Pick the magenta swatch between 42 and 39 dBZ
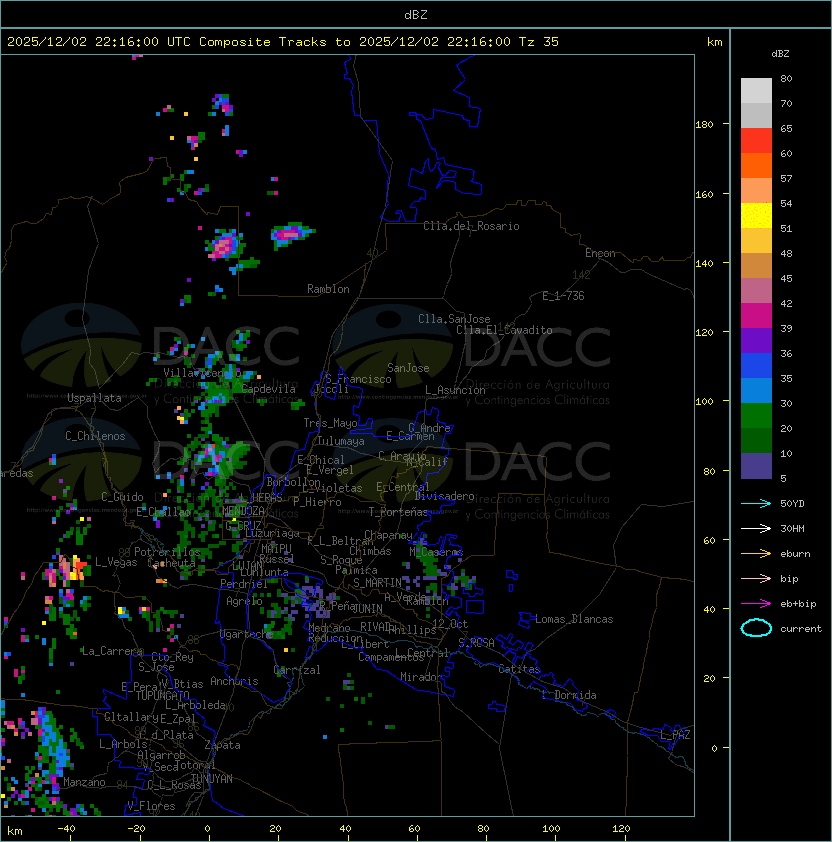Image resolution: width=832 pixels, height=842 pixels. click(x=756, y=315)
